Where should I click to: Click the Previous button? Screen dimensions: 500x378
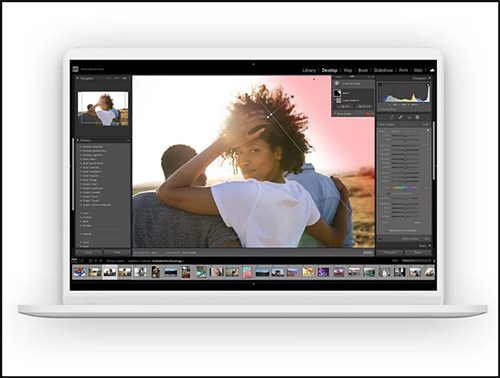pyautogui.click(x=390, y=252)
